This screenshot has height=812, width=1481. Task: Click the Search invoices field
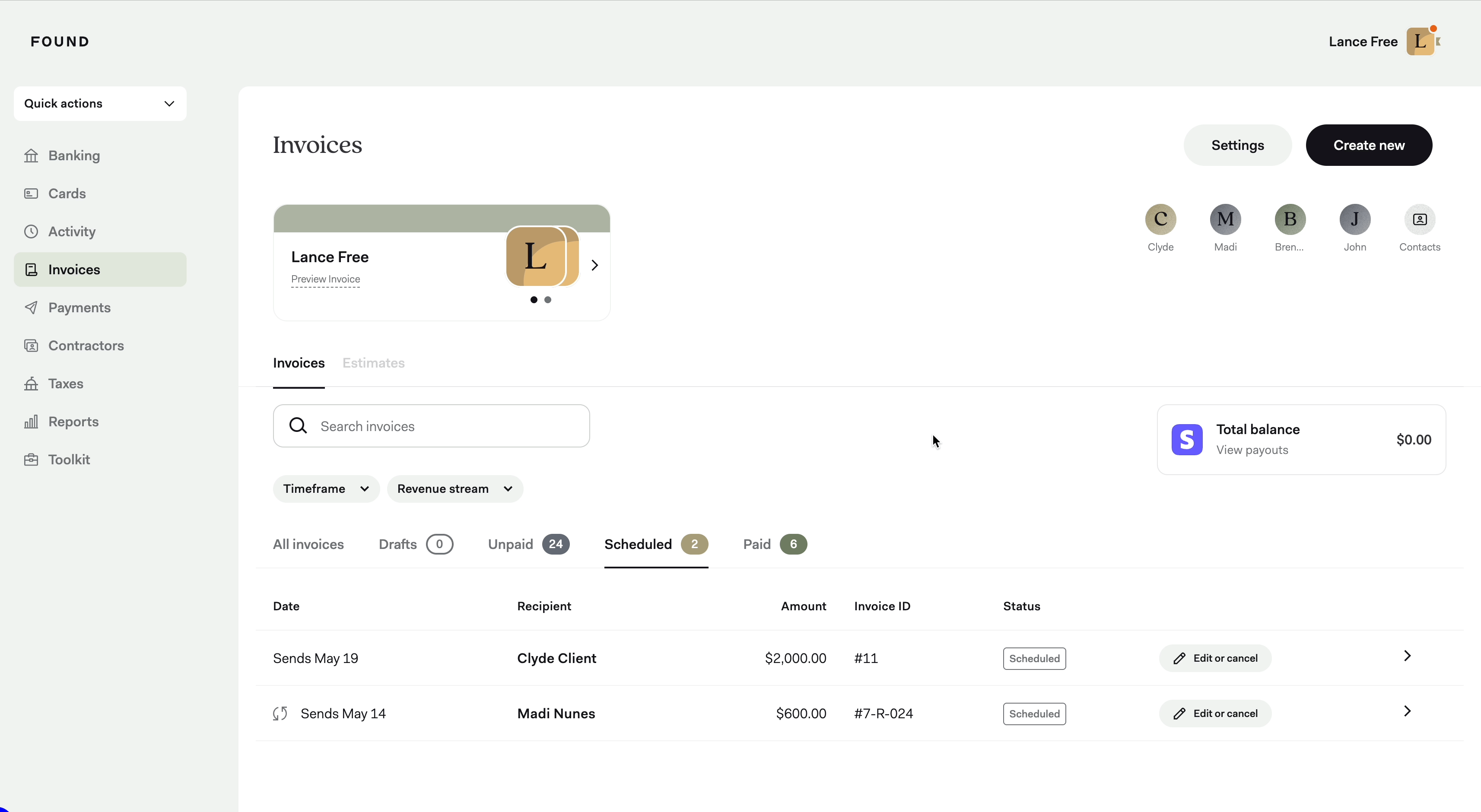[431, 426]
